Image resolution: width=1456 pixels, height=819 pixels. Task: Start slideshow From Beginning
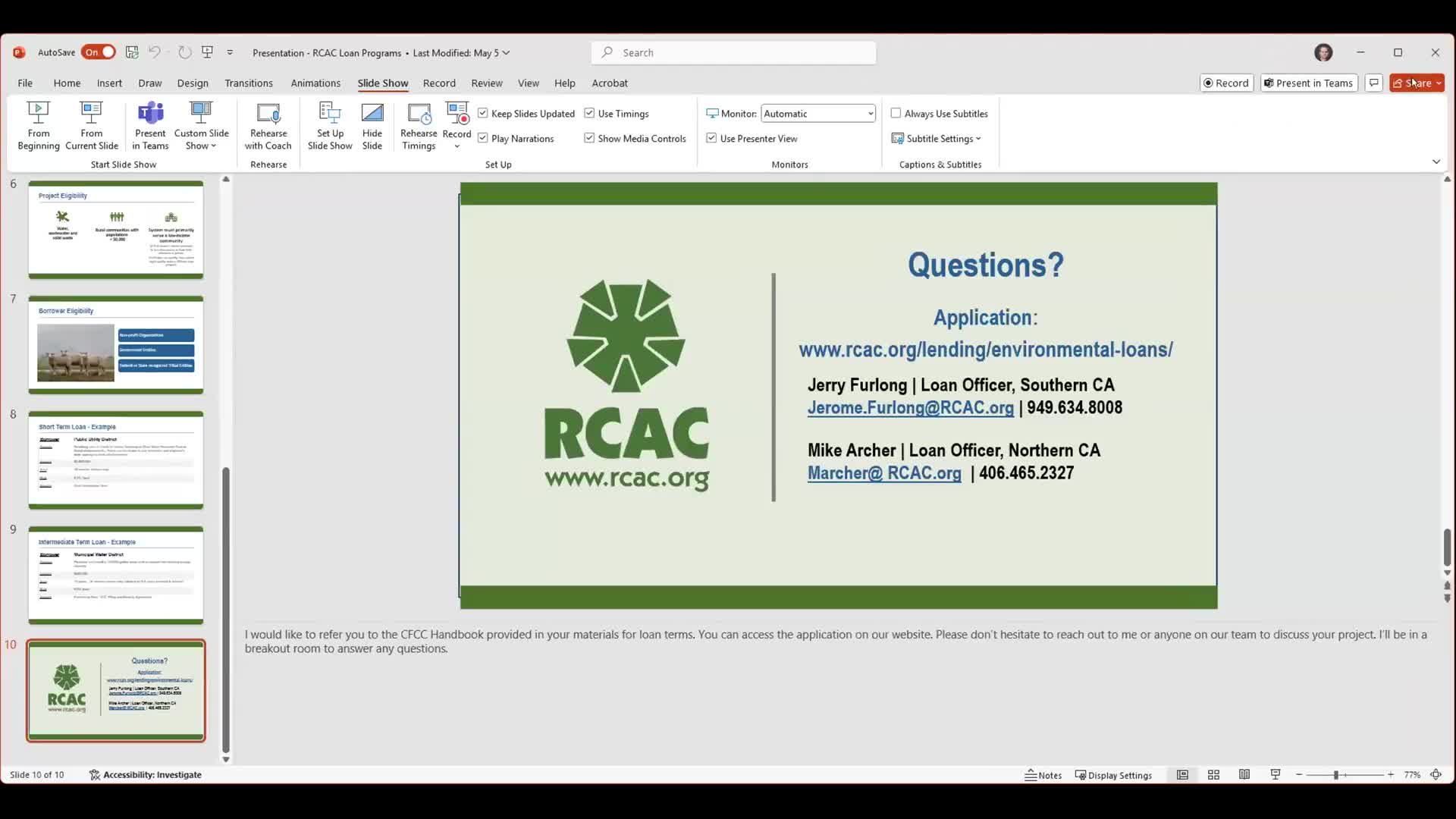click(38, 125)
